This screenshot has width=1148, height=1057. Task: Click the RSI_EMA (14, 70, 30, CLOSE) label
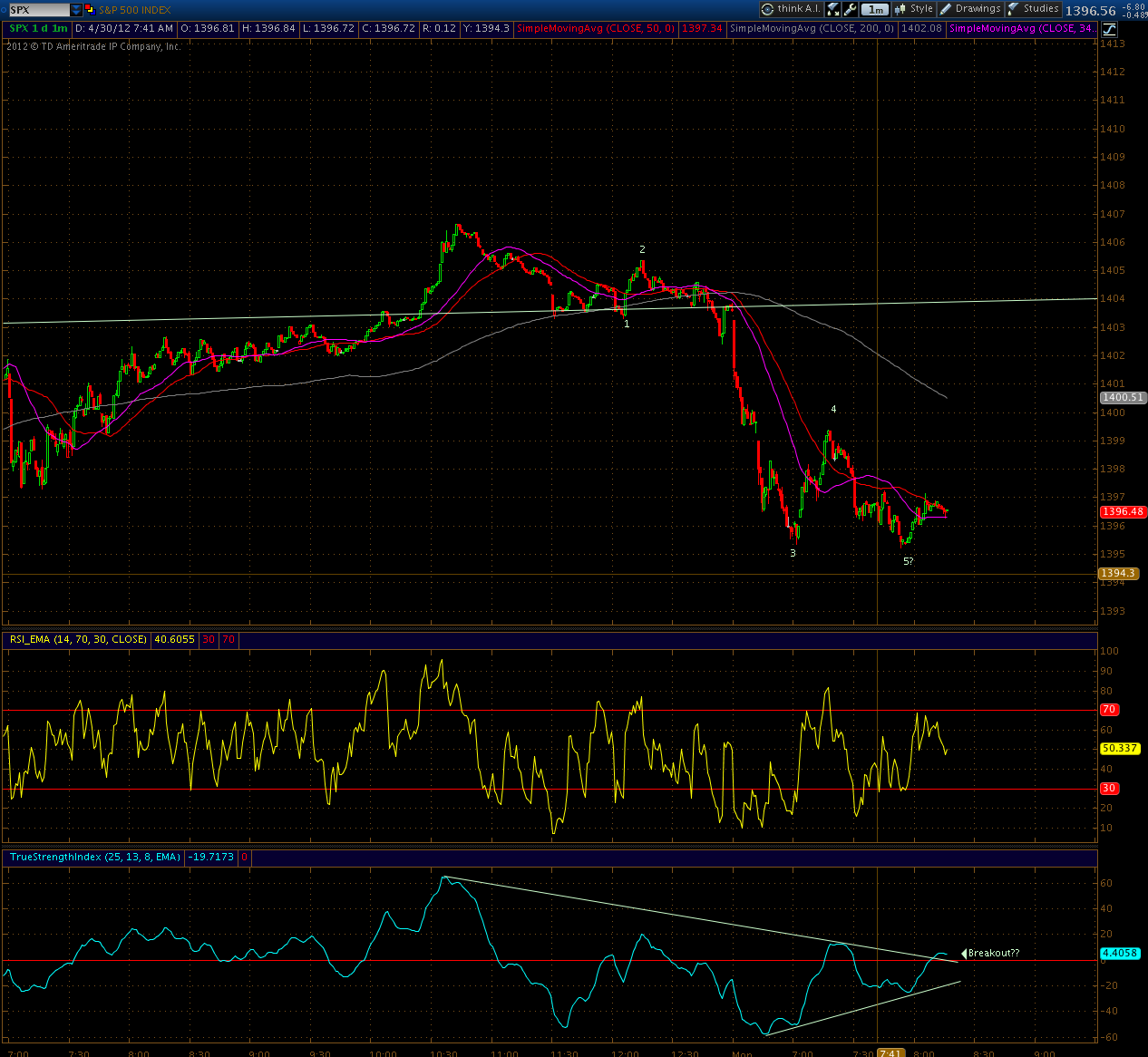pyautogui.click(x=78, y=639)
